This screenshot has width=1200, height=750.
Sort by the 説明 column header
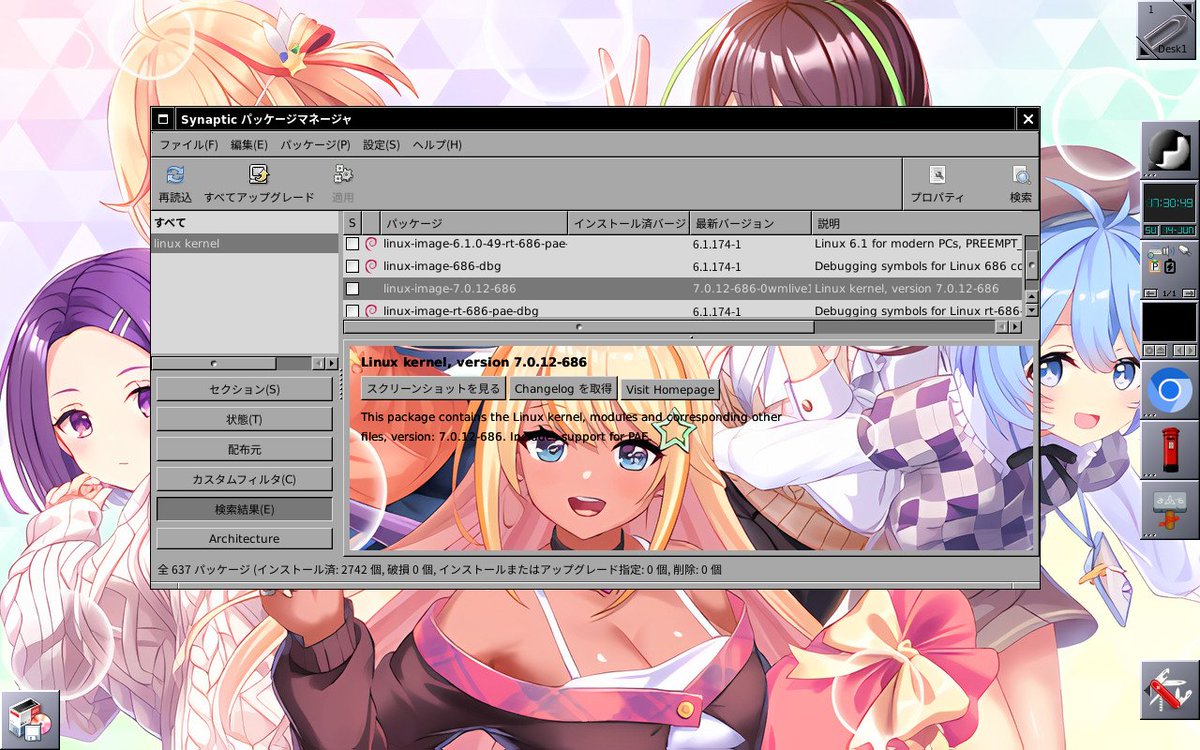pos(918,223)
